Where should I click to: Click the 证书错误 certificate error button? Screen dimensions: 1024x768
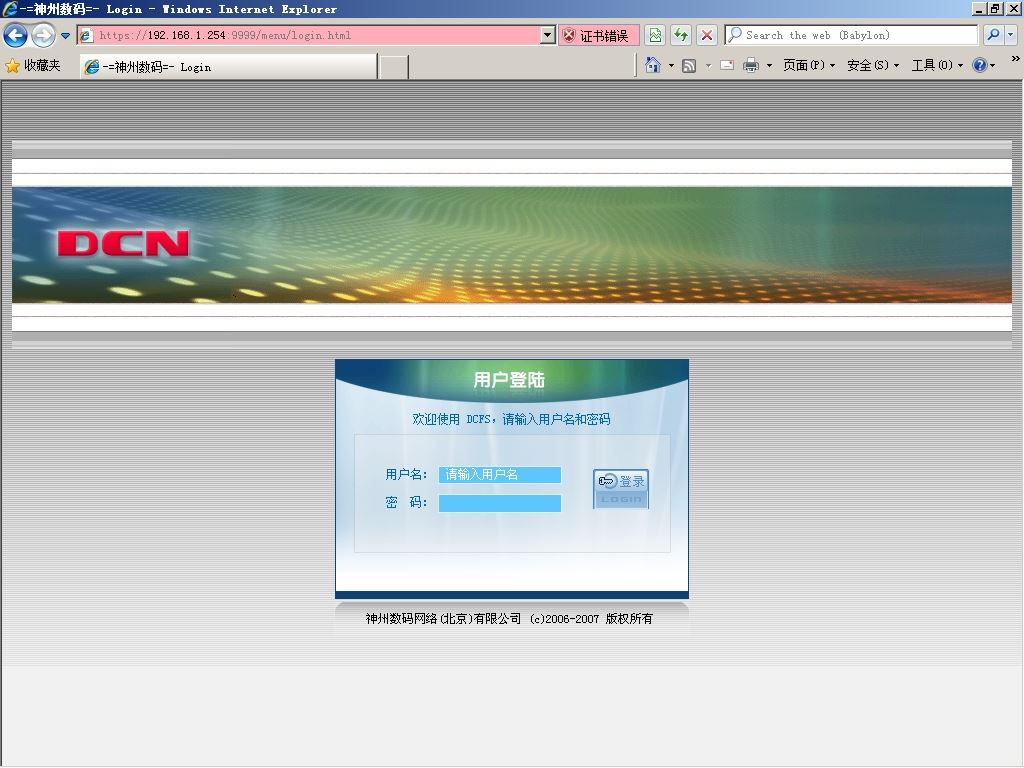(598, 35)
